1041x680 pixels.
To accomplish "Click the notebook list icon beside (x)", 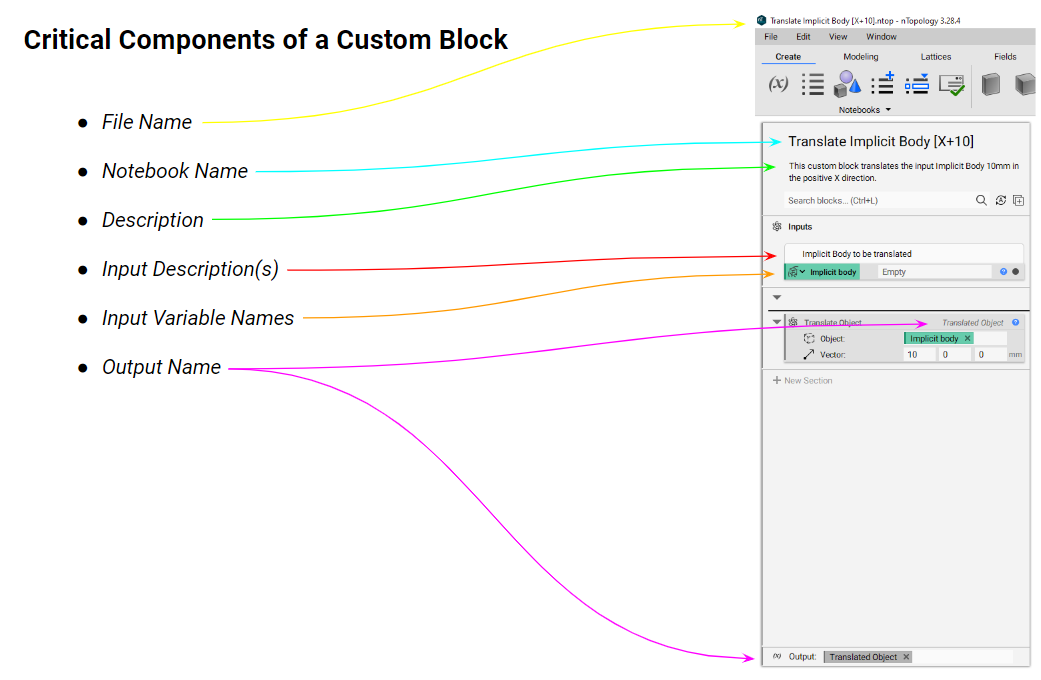I will pos(814,84).
